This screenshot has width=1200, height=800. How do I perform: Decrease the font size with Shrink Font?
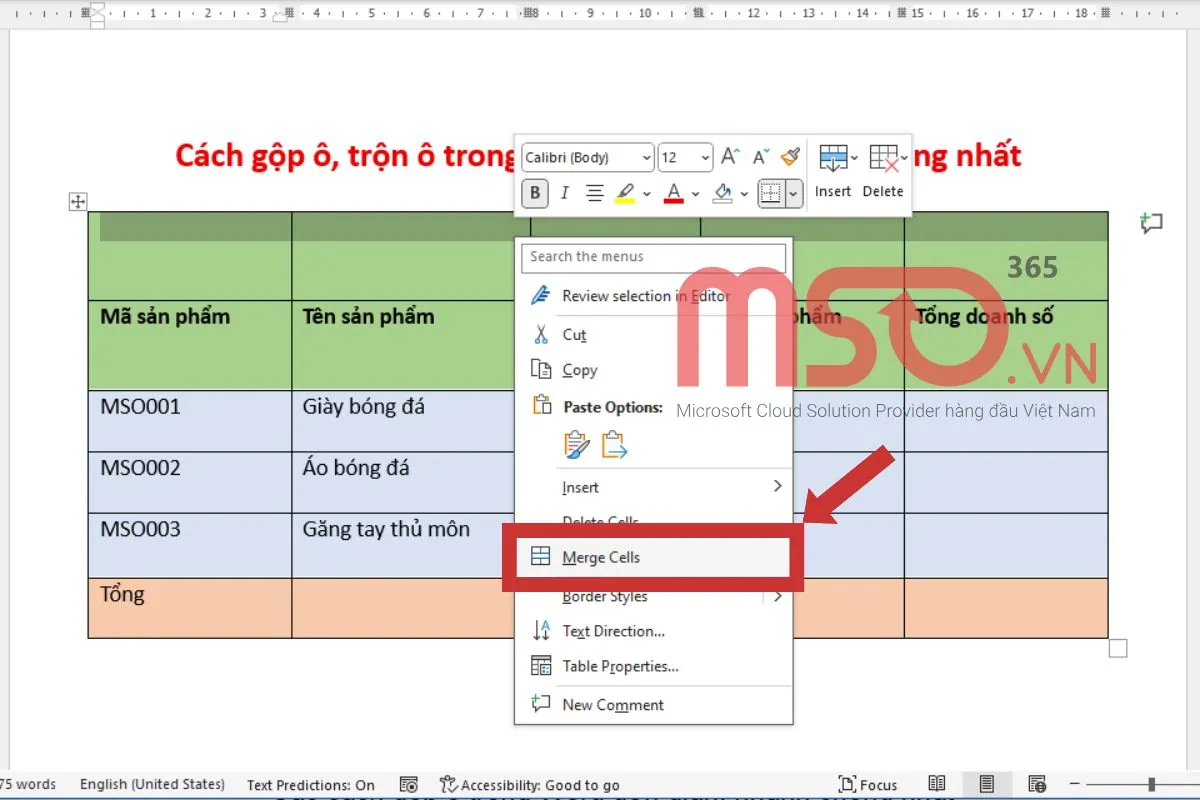click(760, 155)
